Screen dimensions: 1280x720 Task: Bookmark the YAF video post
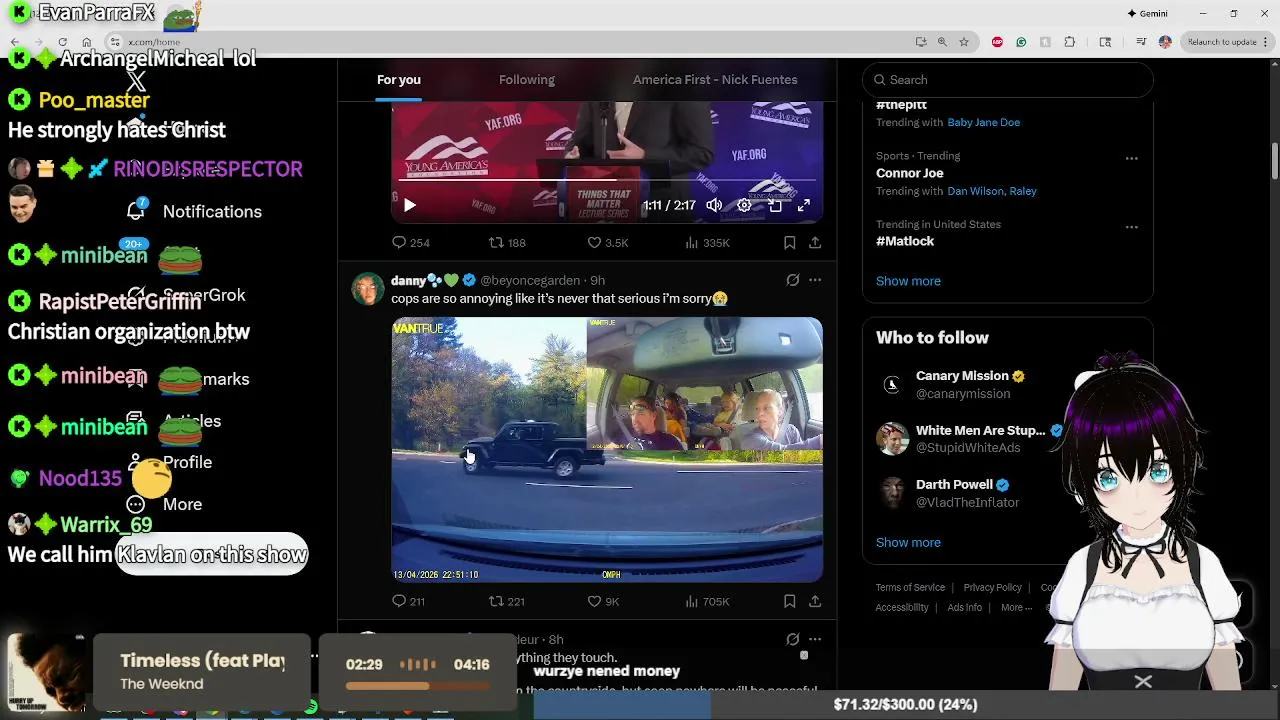click(x=789, y=242)
